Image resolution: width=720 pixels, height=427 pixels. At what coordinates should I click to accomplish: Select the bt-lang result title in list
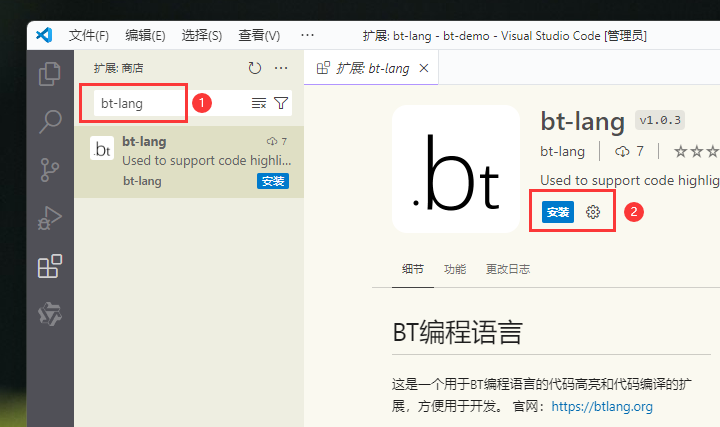coord(144,141)
